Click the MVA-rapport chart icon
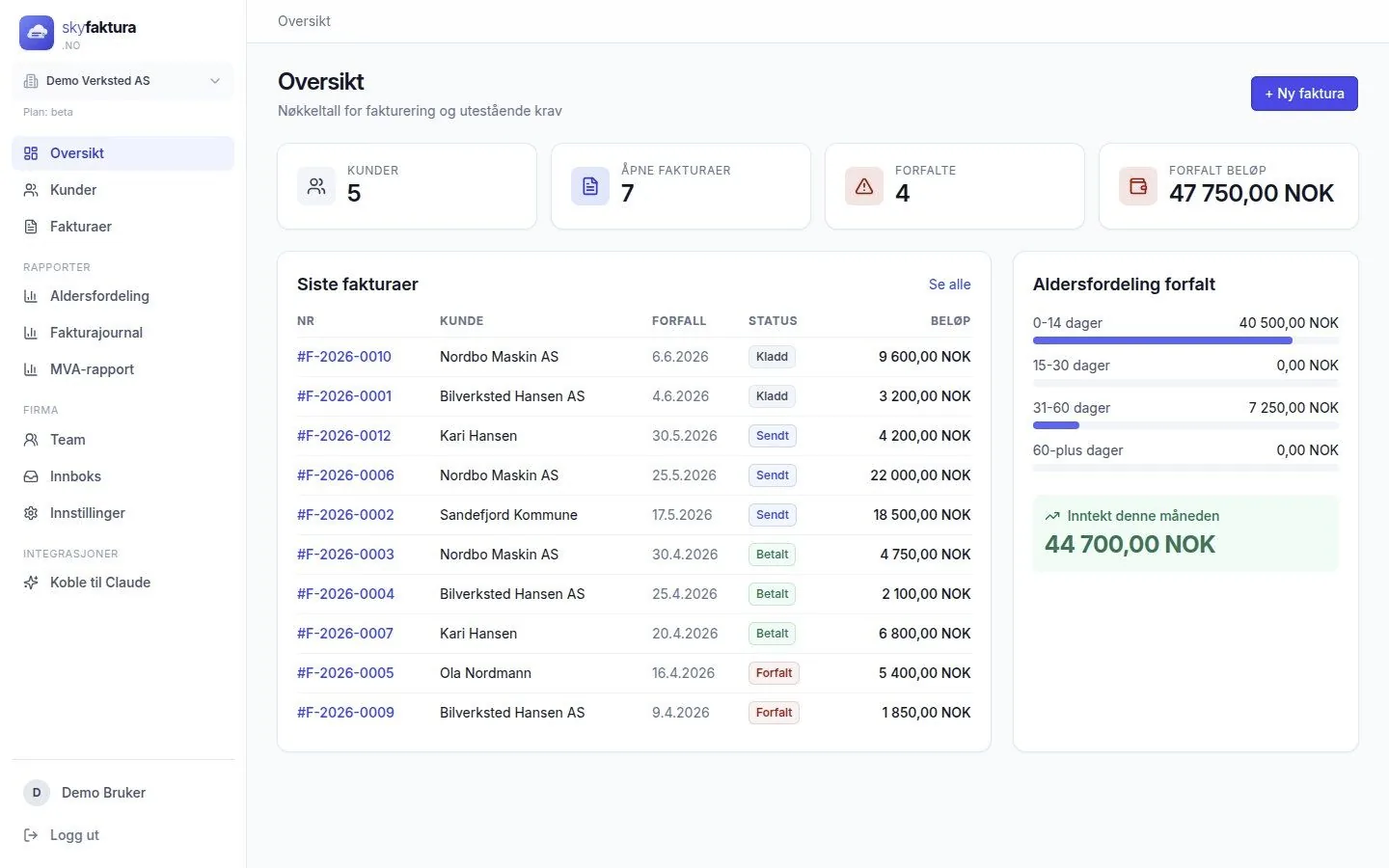 31,369
